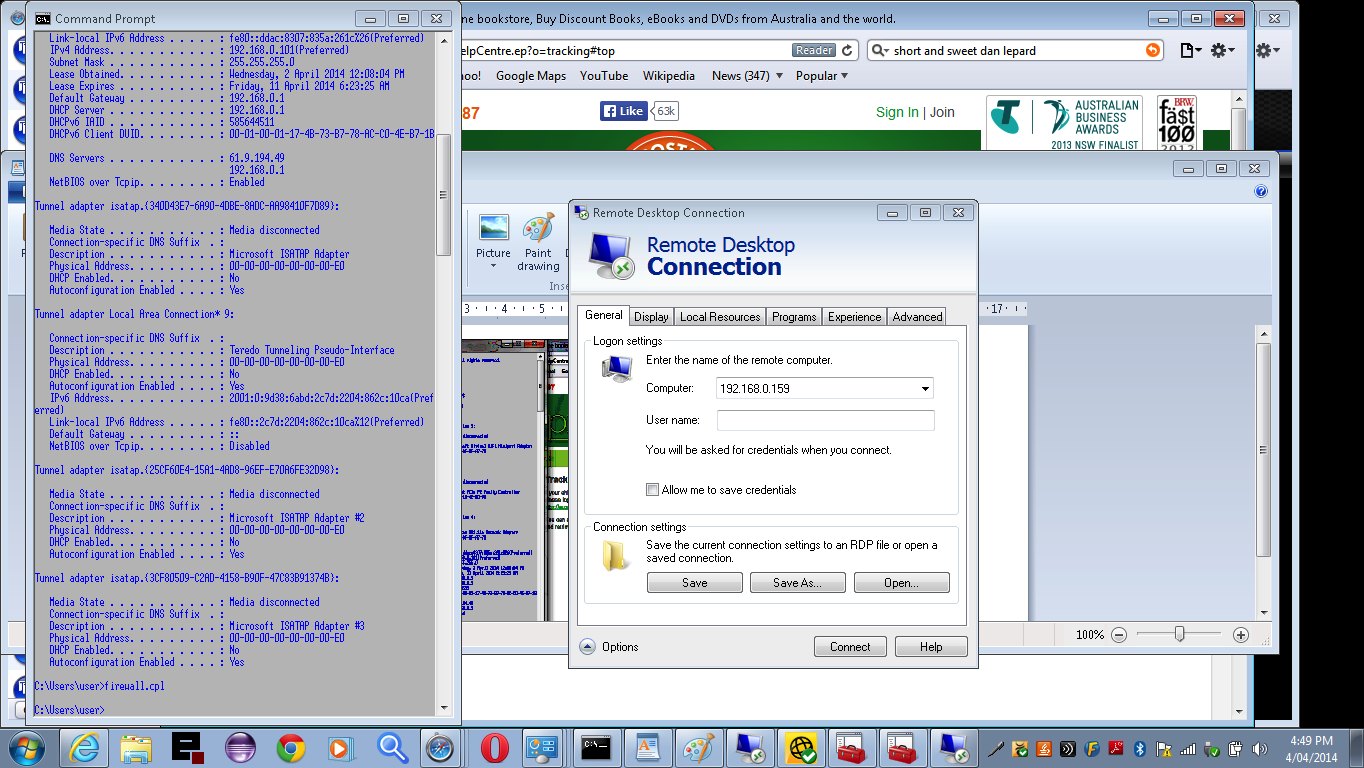The width and height of the screenshot is (1364, 768).
Task: Open the Popular bookmarks dropdown
Action: click(x=821, y=76)
